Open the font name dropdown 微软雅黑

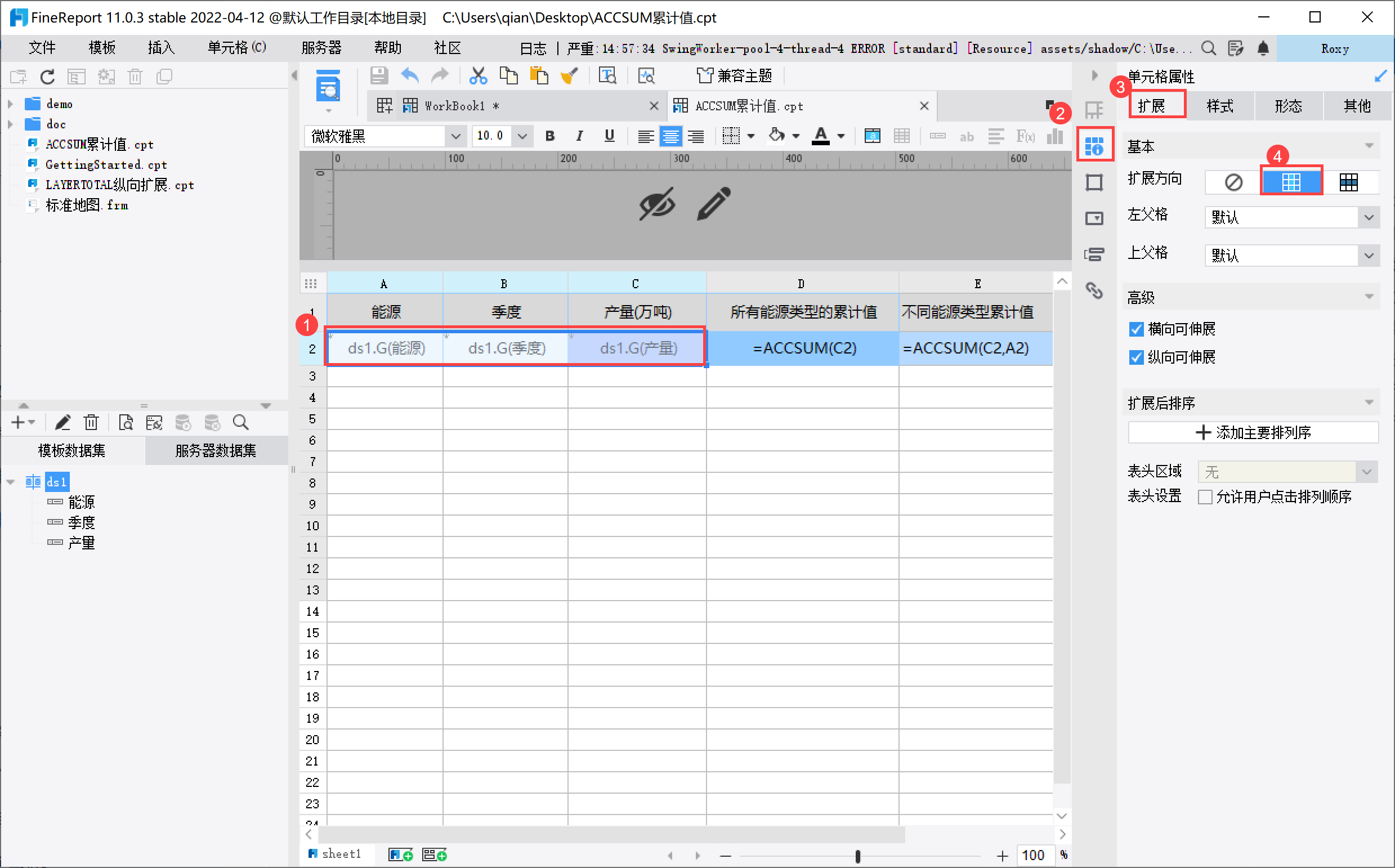coord(455,136)
